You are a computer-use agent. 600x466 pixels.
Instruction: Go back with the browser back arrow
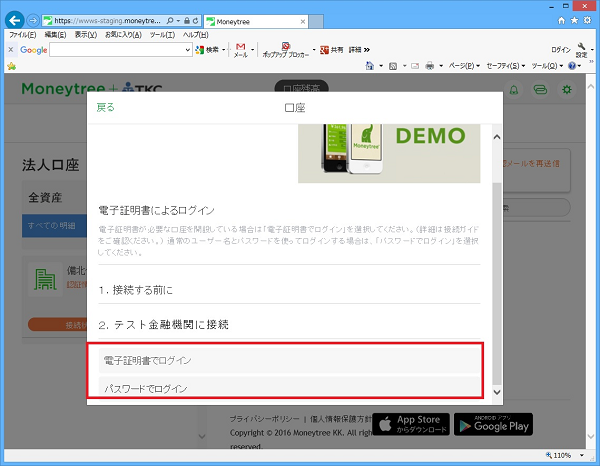click(x=15, y=20)
